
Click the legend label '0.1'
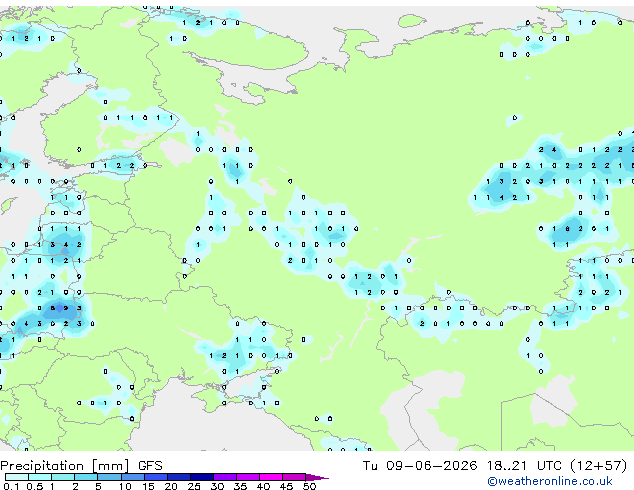[11, 486]
